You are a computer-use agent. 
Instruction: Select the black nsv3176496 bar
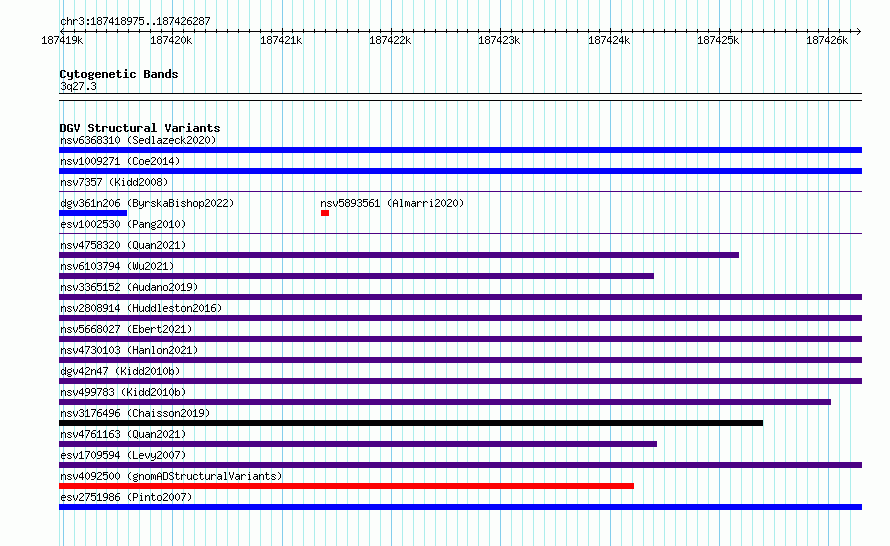411,423
